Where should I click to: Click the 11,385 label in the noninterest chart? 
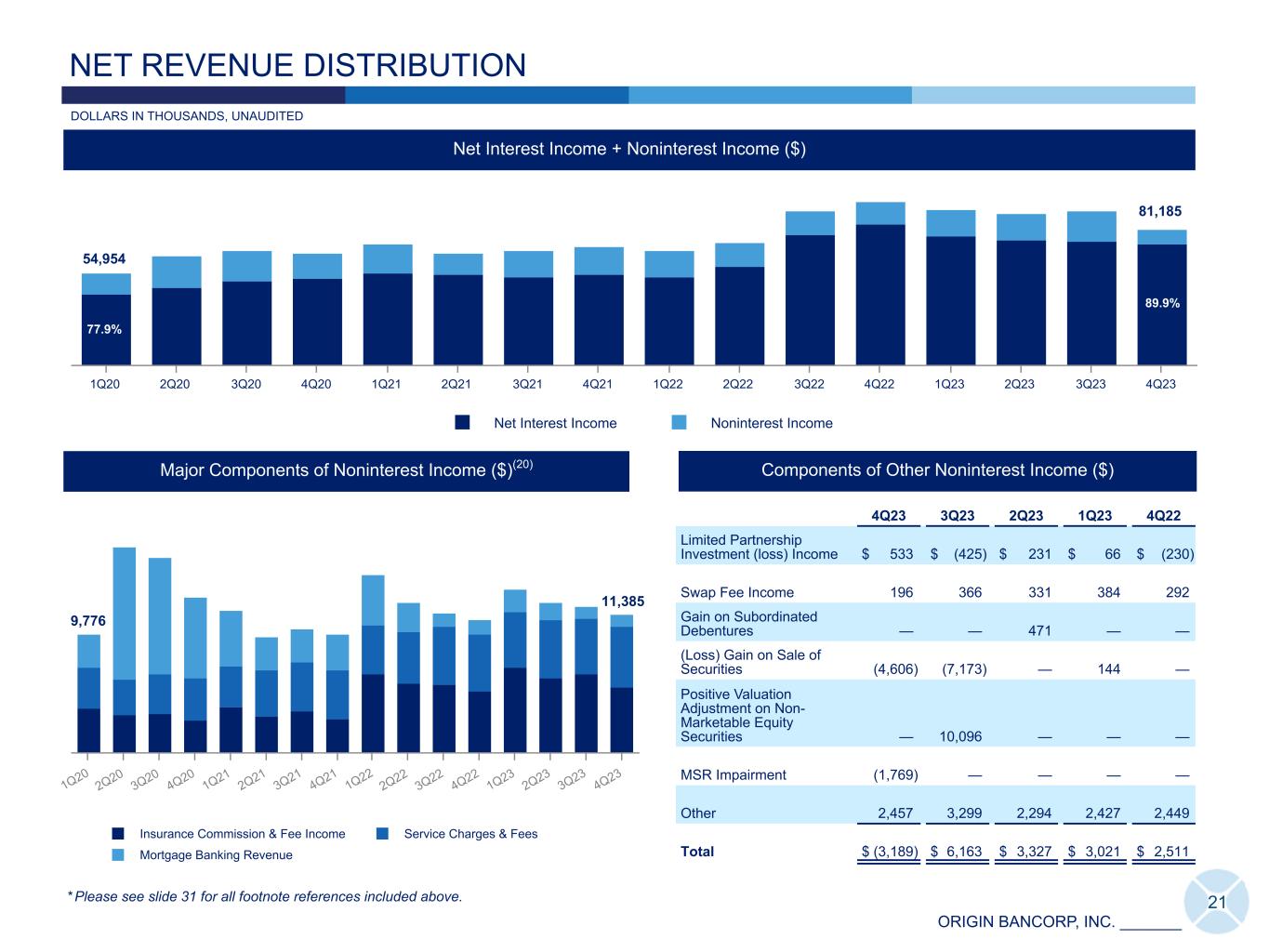[x=621, y=602]
